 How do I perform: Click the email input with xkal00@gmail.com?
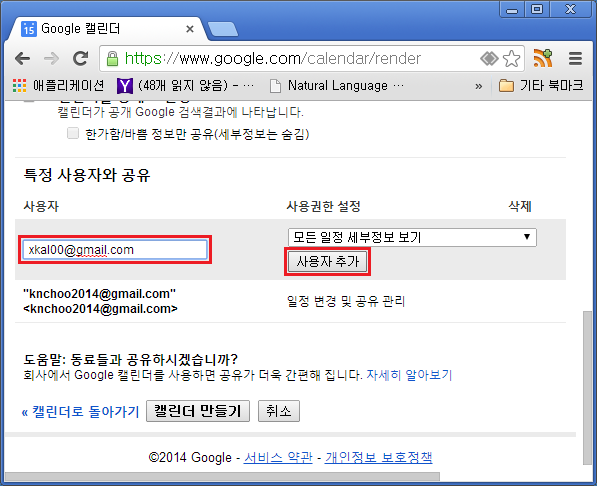115,249
